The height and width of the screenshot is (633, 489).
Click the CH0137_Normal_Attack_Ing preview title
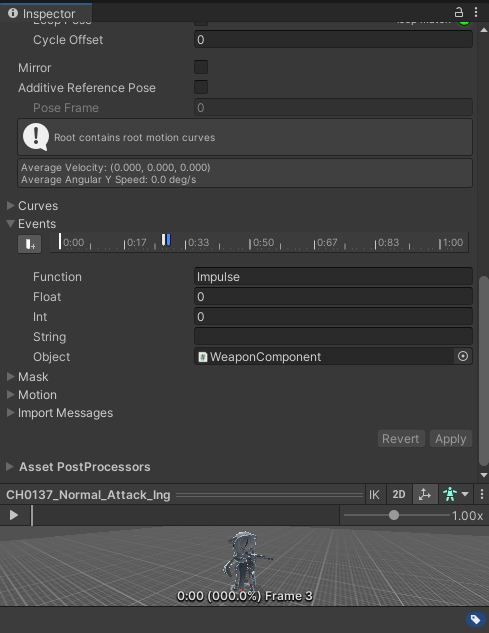(x=88, y=495)
